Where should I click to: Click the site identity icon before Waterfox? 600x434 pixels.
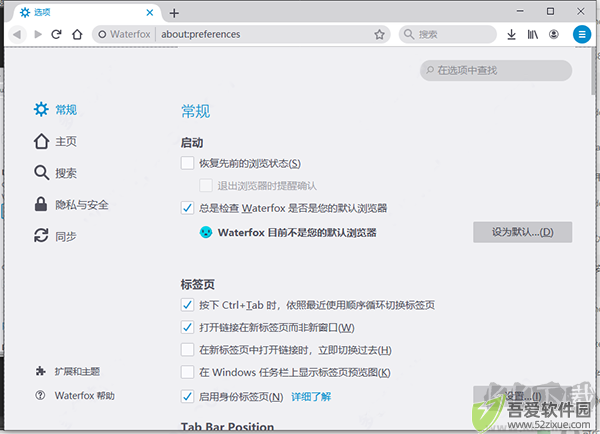(102, 34)
